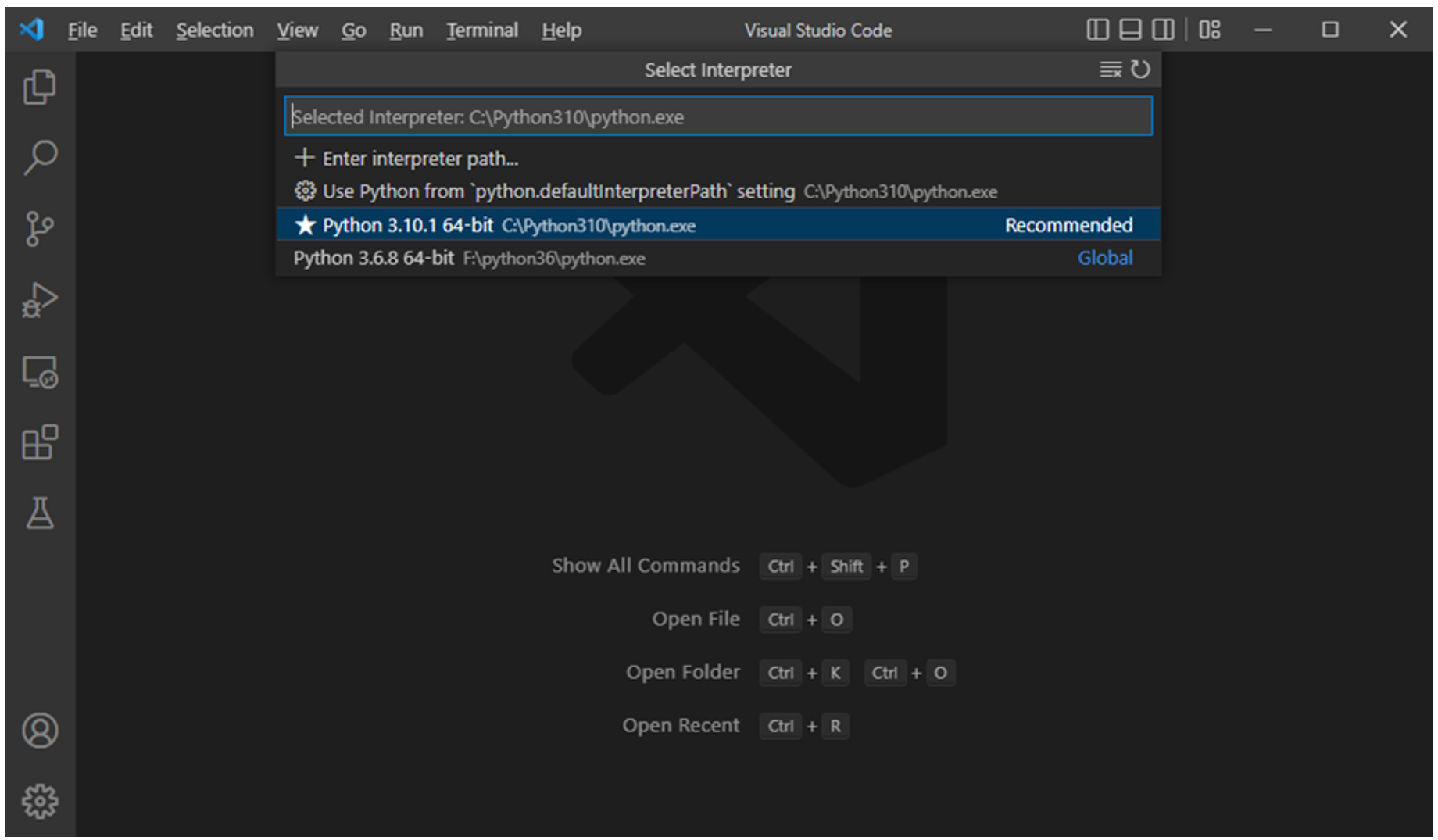This screenshot has width=1438, height=840.
Task: Toggle the bottom panel layout button
Action: tap(1130, 30)
